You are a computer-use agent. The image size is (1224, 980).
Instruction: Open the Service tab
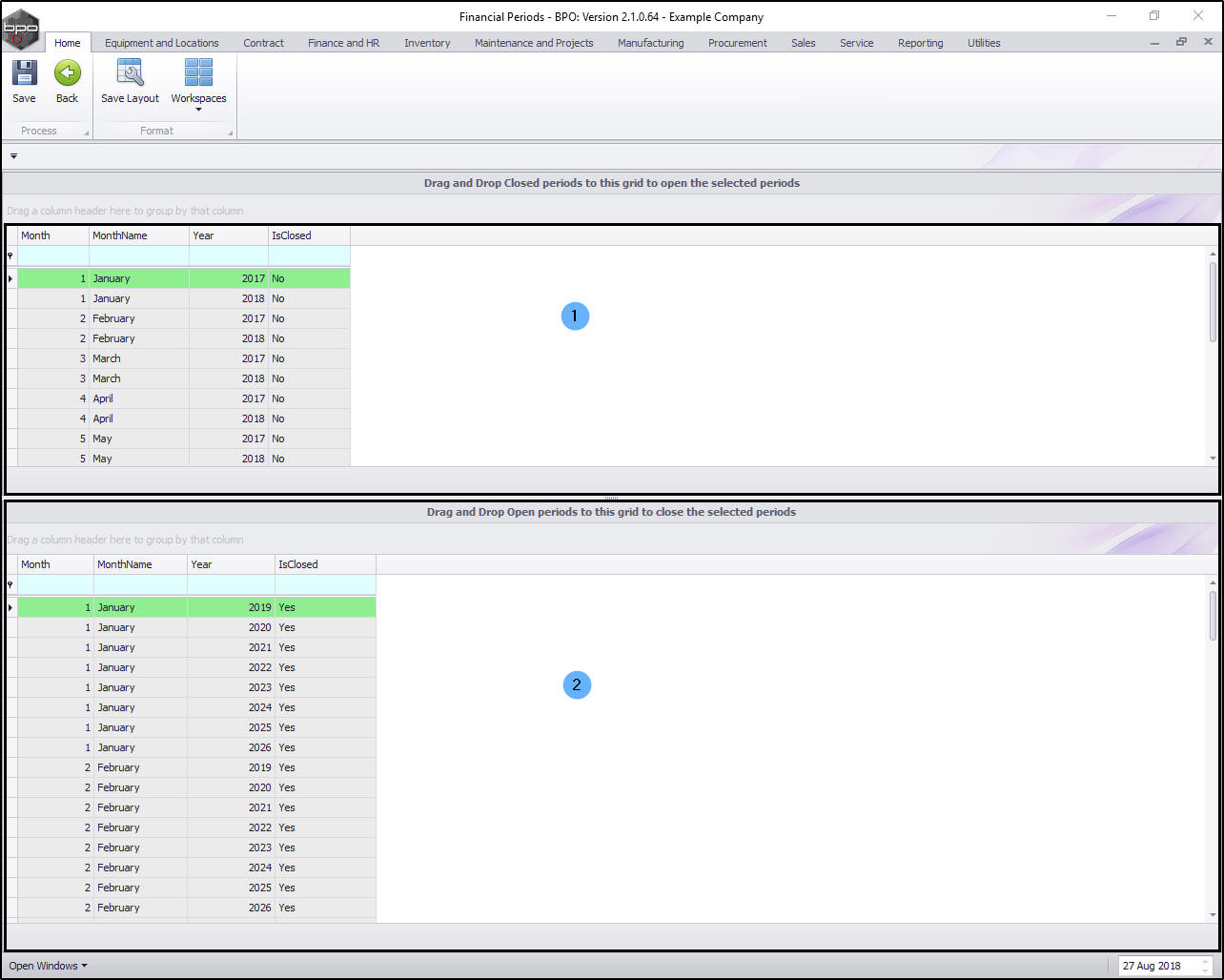tap(857, 43)
